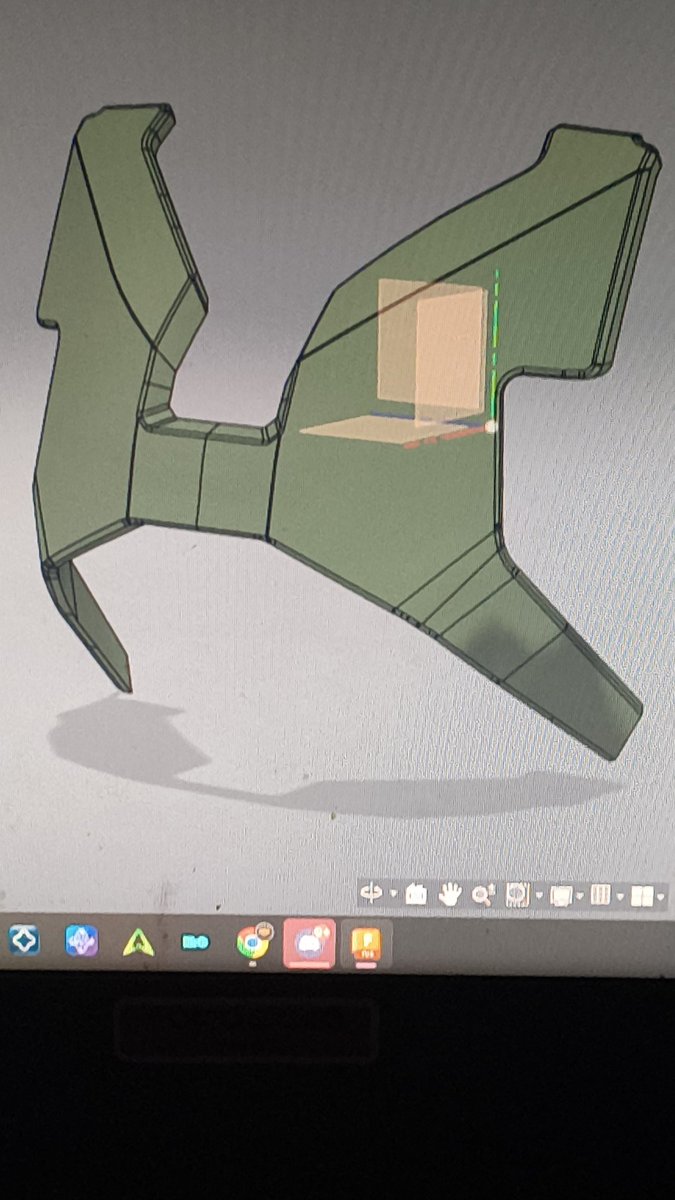Open the purple waveform taskbar app
Image resolution: width=675 pixels, height=1200 pixels.
tap(81, 940)
